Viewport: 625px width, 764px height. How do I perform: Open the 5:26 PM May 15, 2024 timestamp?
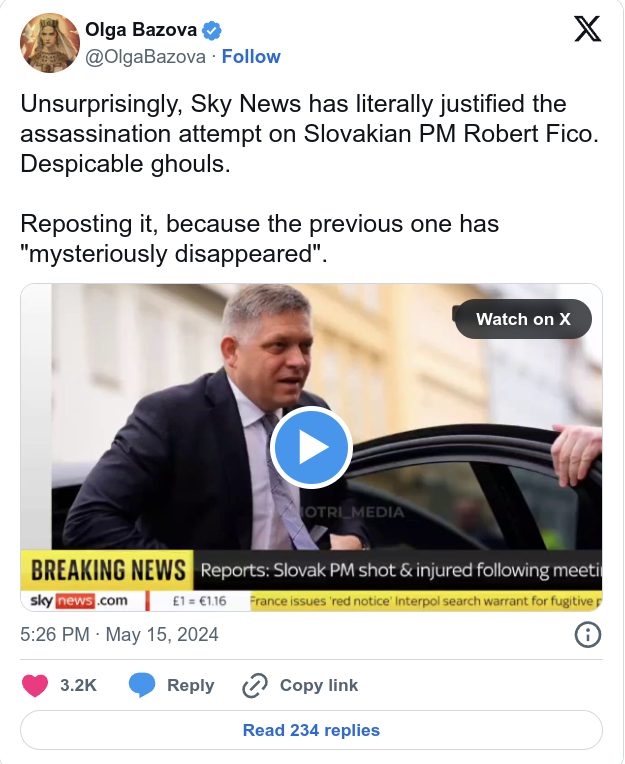[119, 635]
